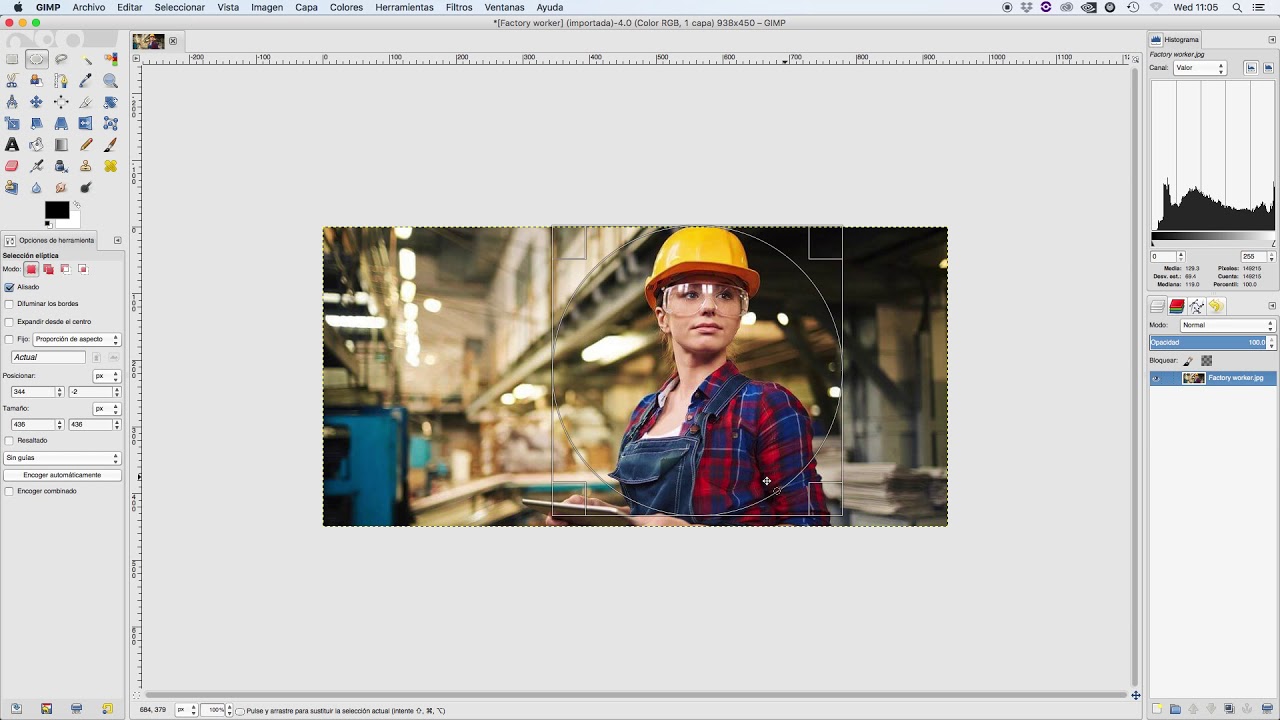Select the Ellipse Select tool
Screen dimensions: 1280x720
[x=36, y=59]
